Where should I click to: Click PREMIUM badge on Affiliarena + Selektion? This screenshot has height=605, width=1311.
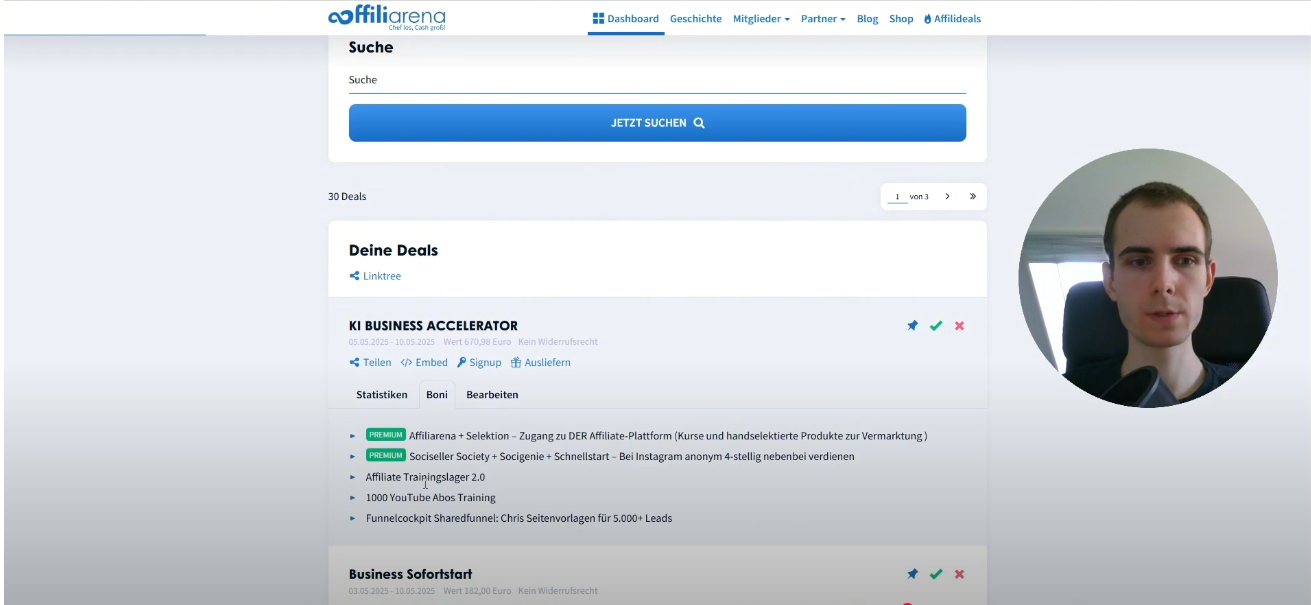(386, 435)
